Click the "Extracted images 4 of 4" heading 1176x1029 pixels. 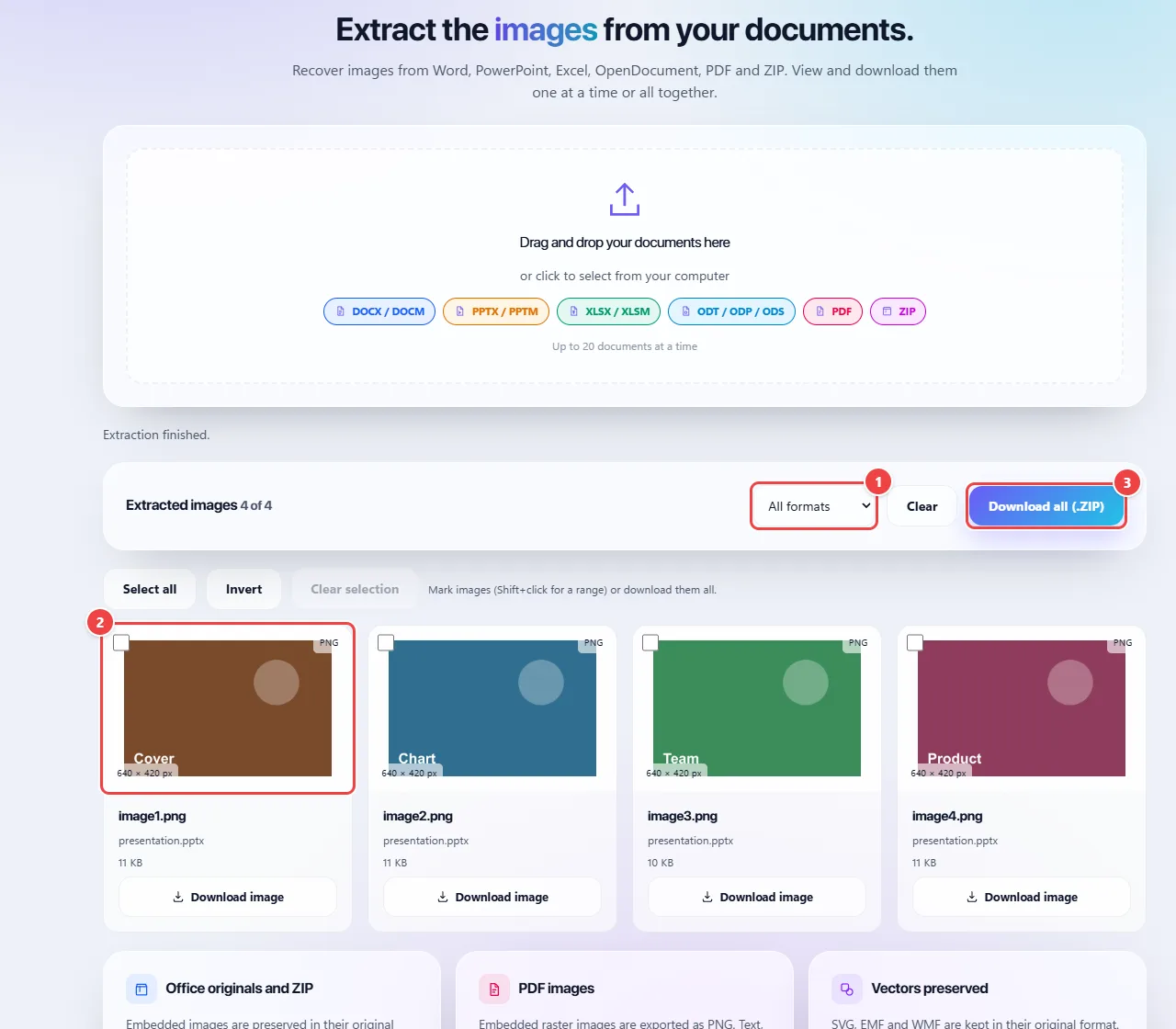198,505
